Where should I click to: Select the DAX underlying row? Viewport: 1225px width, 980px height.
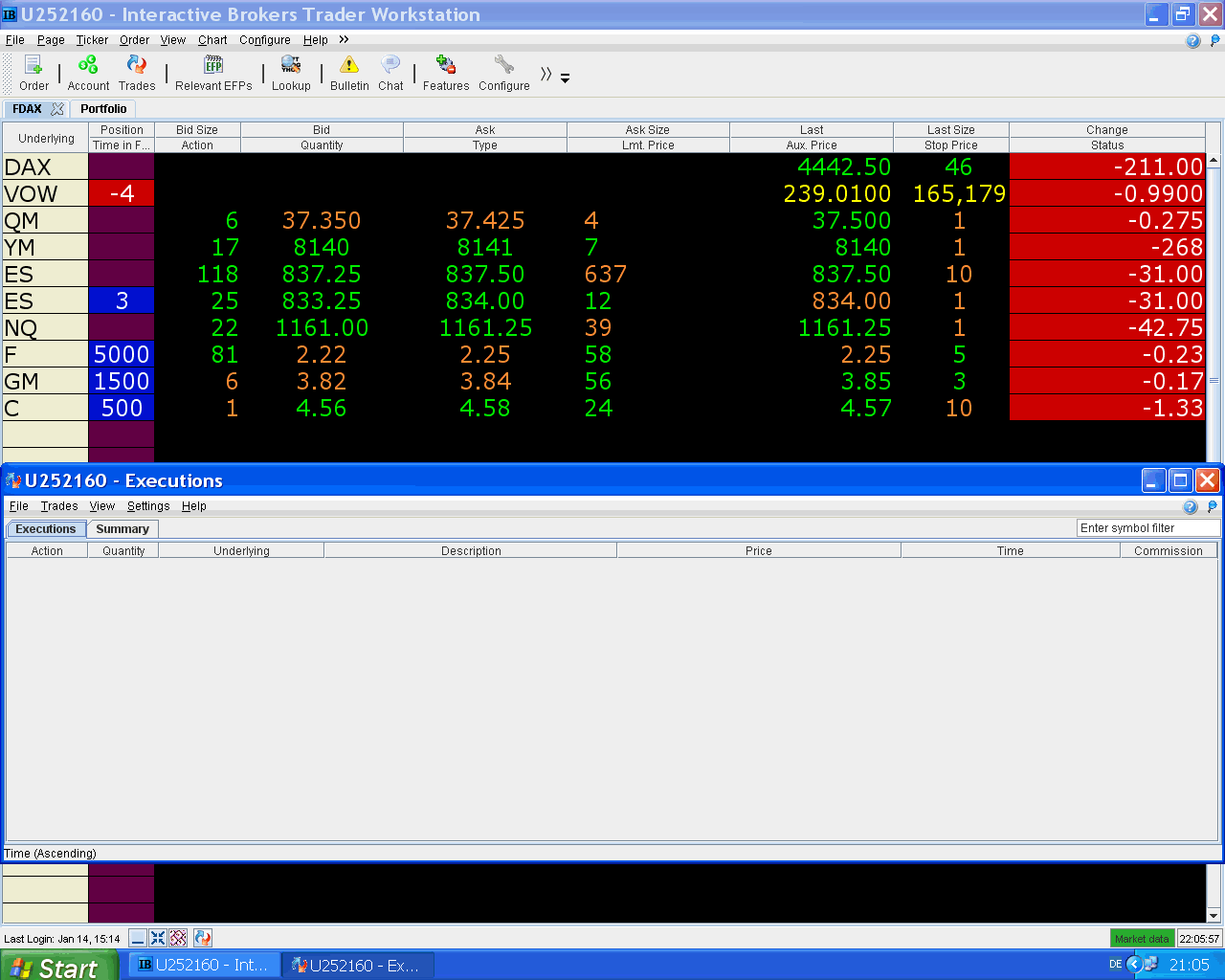[46, 167]
